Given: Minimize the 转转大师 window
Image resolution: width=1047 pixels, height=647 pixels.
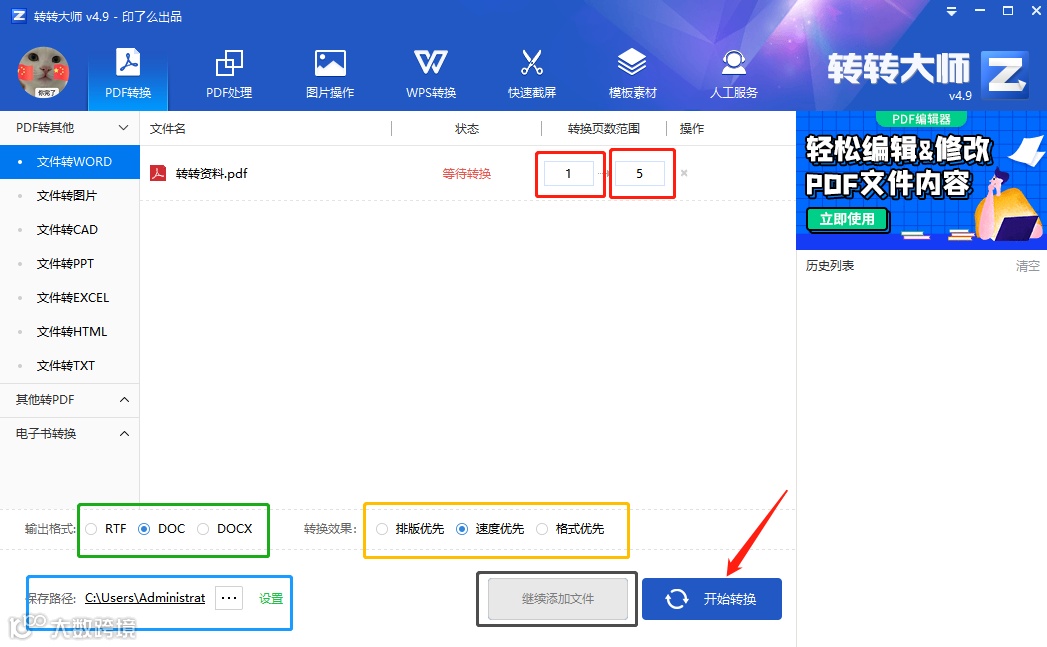Looking at the screenshot, I should 980,11.
